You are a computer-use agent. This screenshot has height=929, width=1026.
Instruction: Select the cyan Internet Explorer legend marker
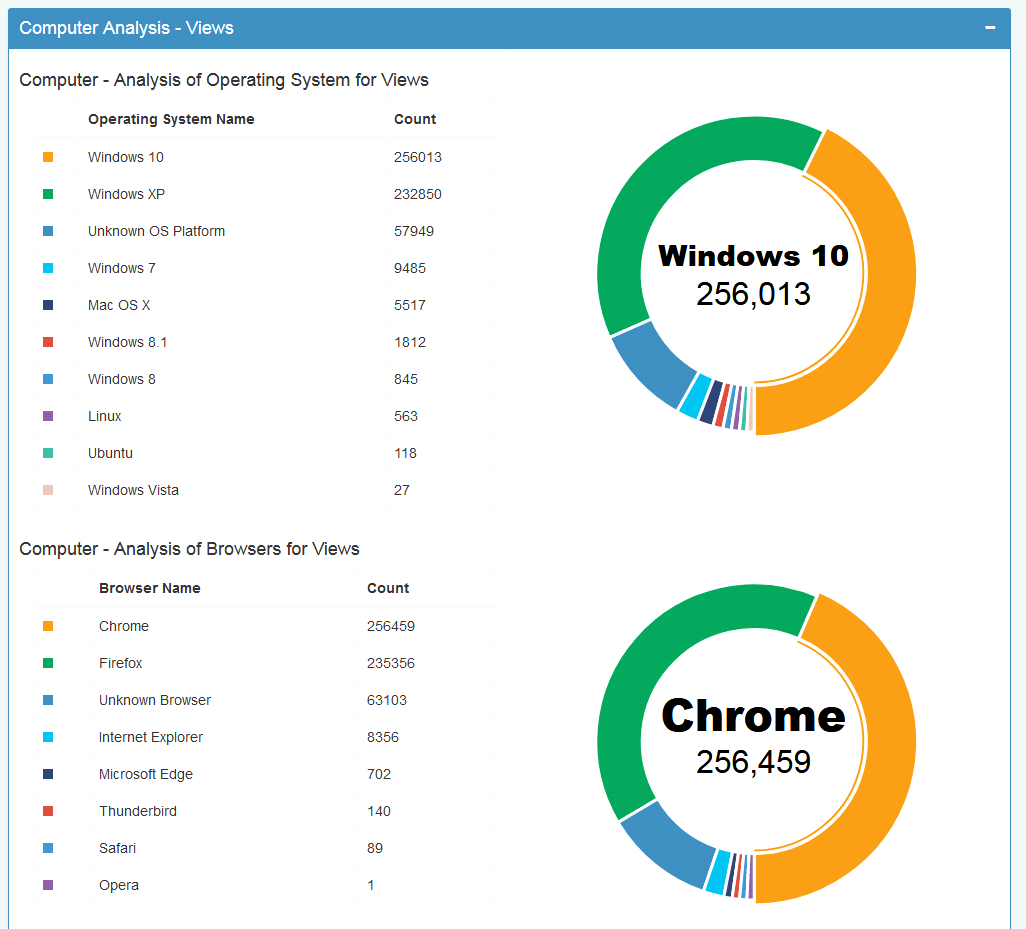click(x=48, y=737)
